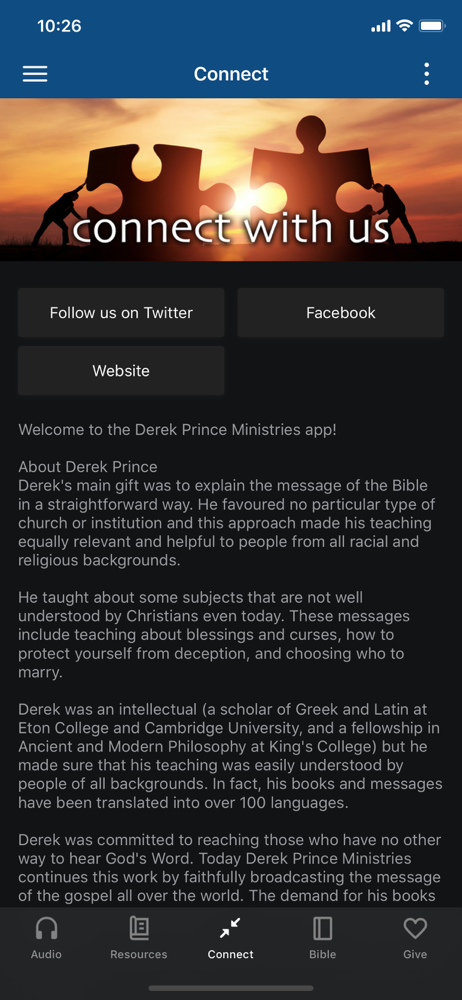Switch to the Resources tab label
462x1000 pixels.
click(138, 955)
